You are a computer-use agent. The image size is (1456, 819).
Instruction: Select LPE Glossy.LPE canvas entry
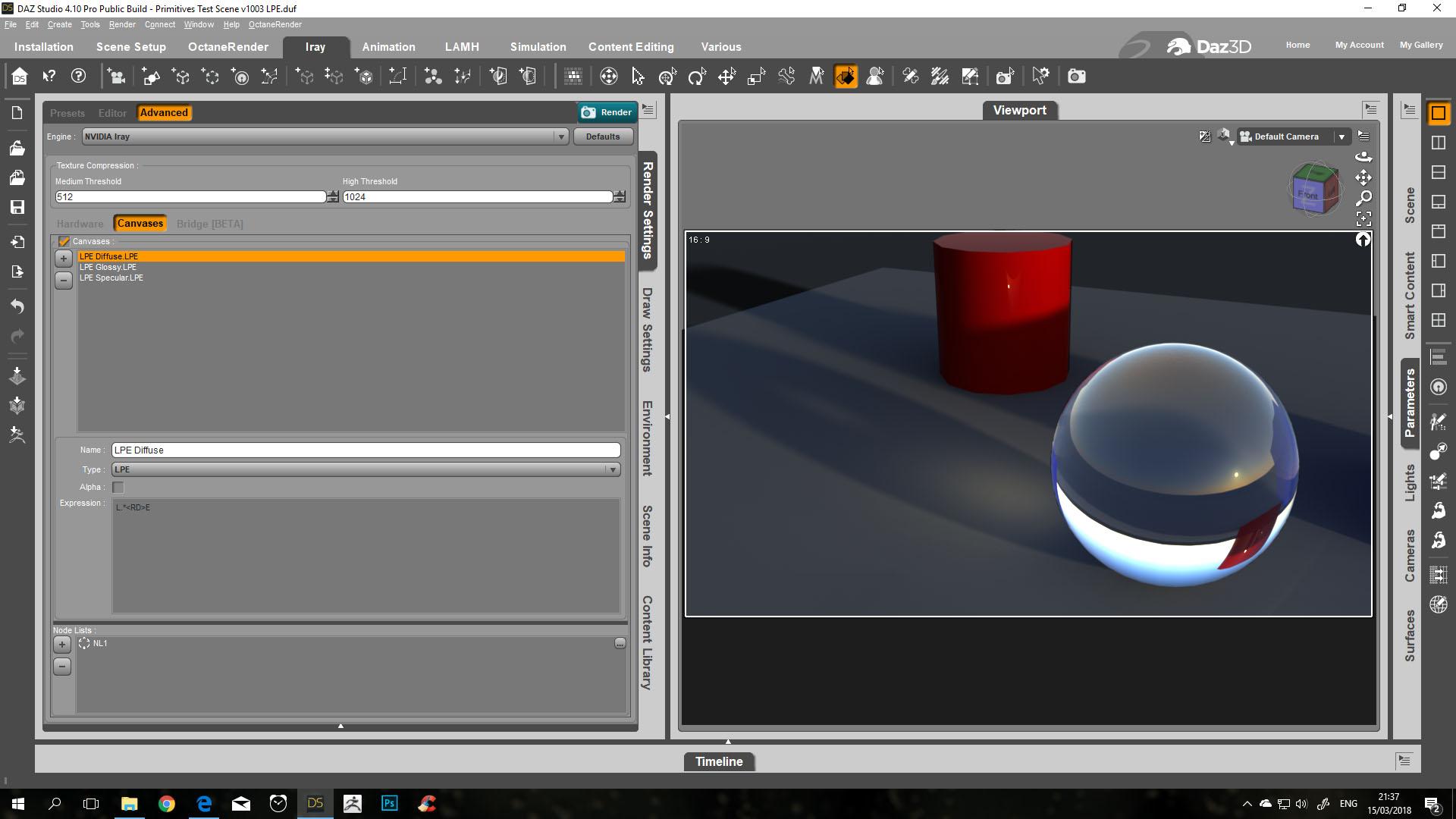(108, 267)
